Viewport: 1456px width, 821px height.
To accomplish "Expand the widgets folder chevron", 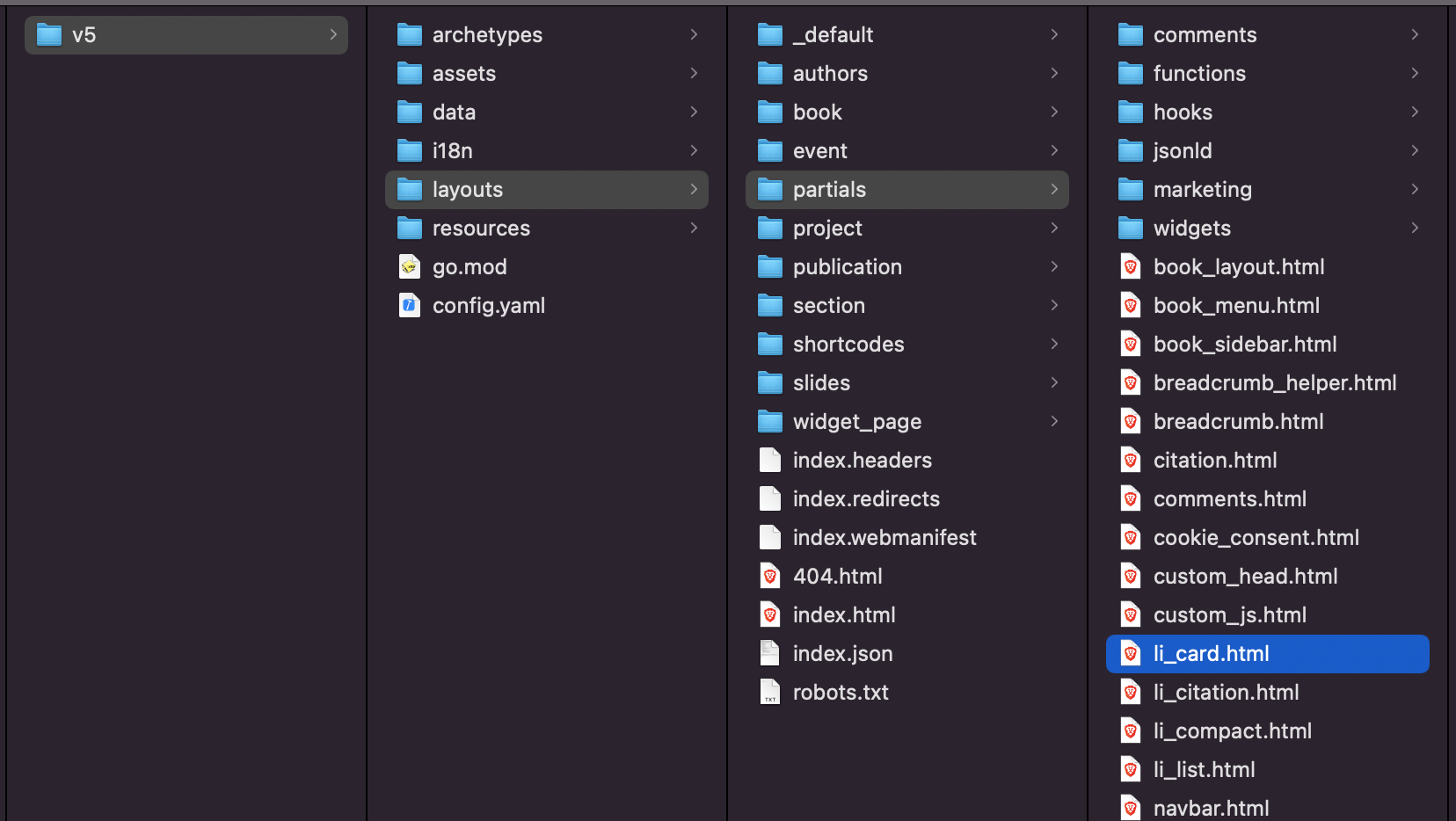I will (1415, 228).
